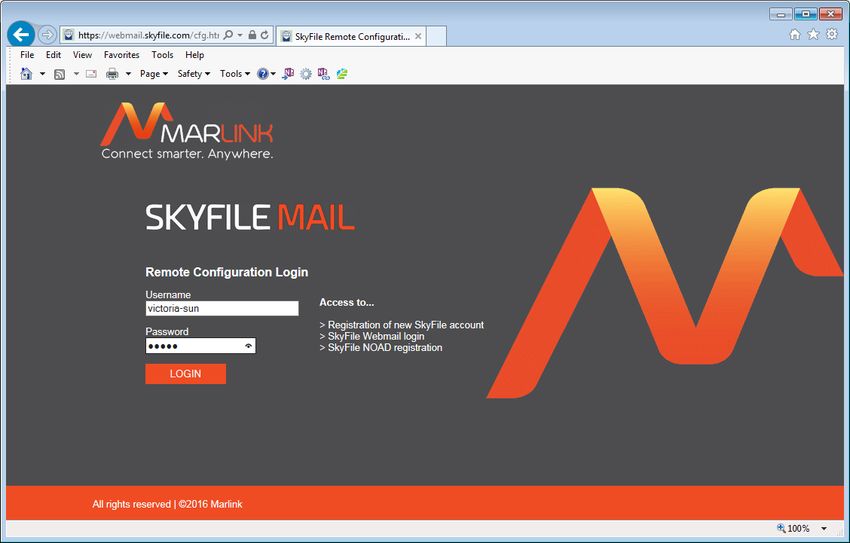Open the Page dropdown in command bar
This screenshot has width=850, height=543.
[154, 74]
